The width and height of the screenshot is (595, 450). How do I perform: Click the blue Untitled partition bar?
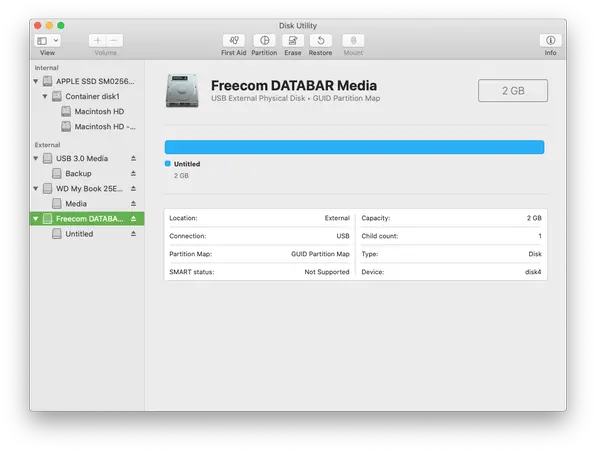coord(354,147)
